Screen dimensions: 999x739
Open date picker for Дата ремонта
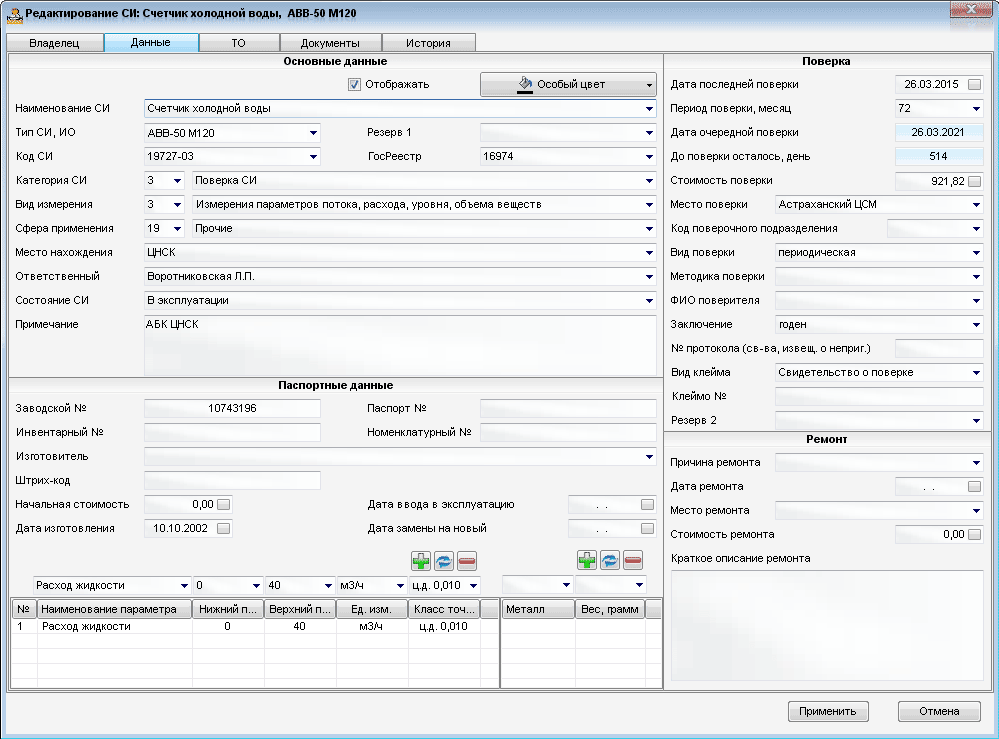tap(975, 487)
